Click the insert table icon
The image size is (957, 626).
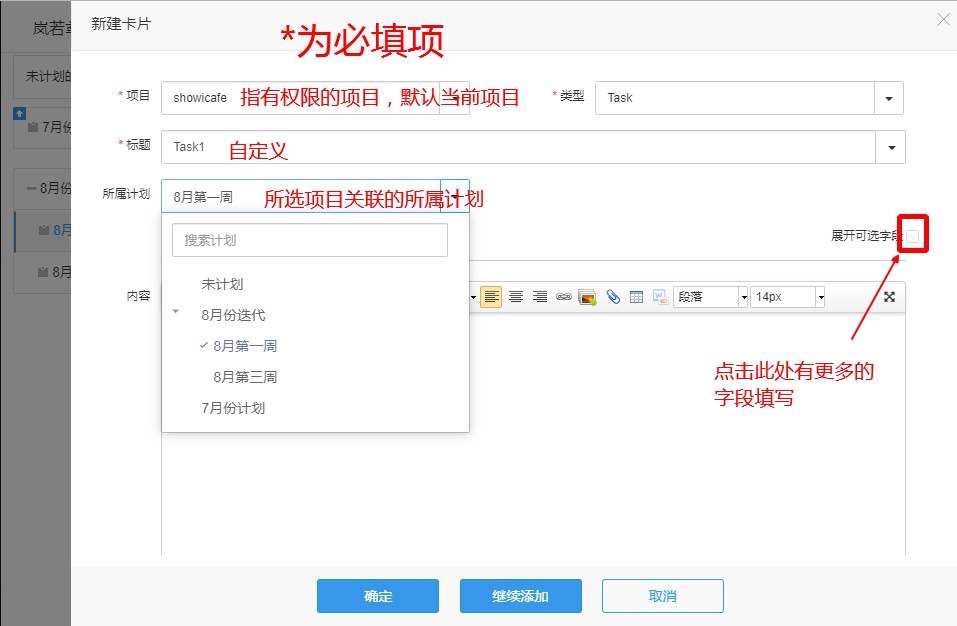[x=636, y=297]
